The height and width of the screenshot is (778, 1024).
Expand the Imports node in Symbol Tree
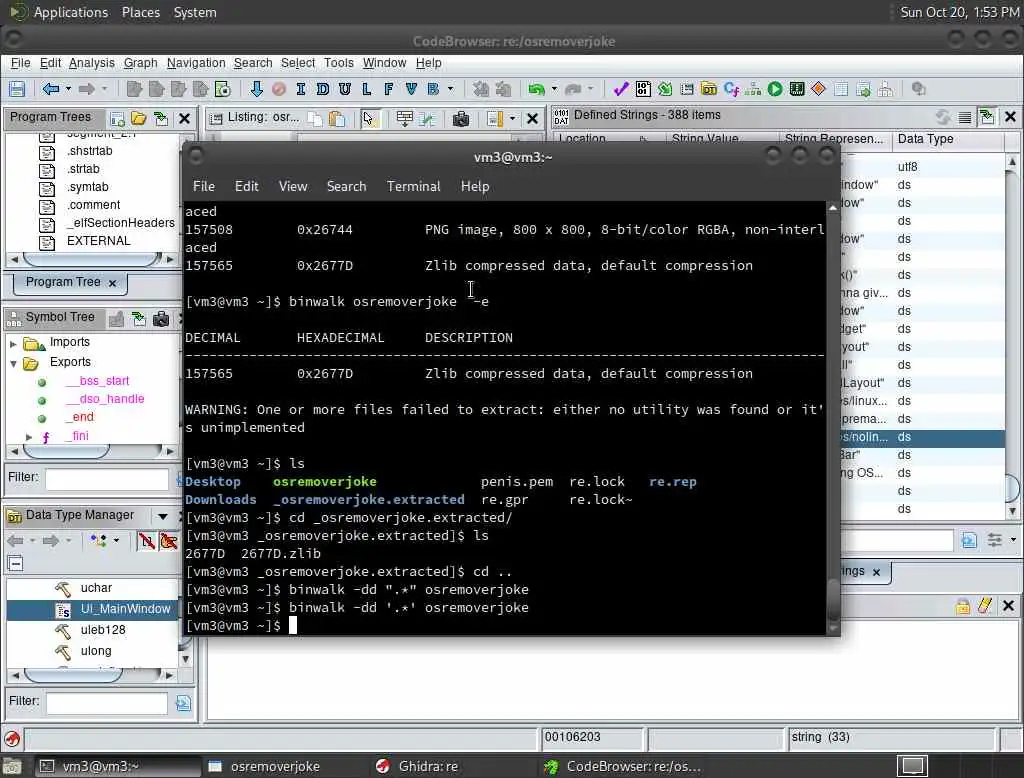13,343
